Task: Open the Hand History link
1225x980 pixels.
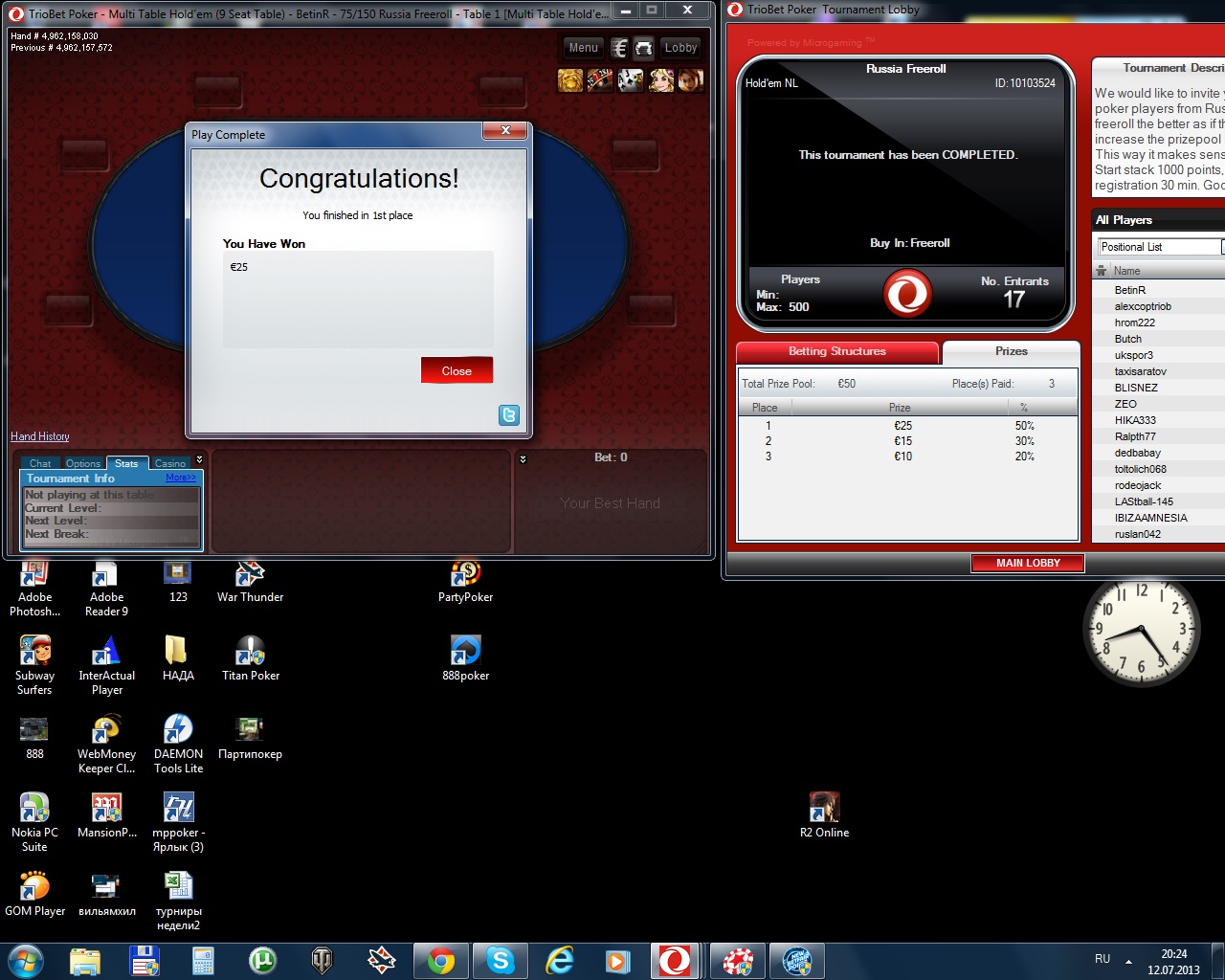Action: (40, 436)
